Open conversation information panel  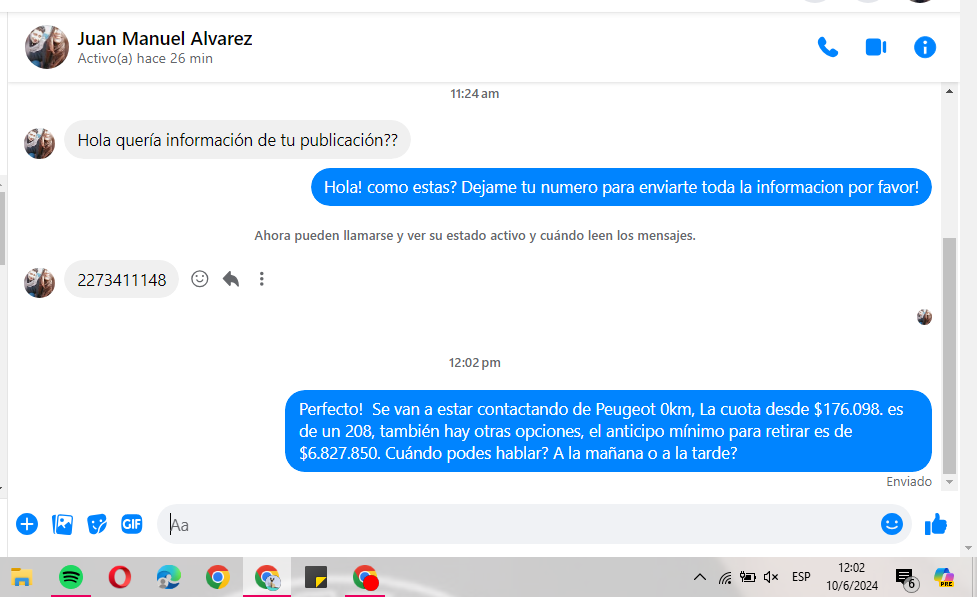(925, 47)
